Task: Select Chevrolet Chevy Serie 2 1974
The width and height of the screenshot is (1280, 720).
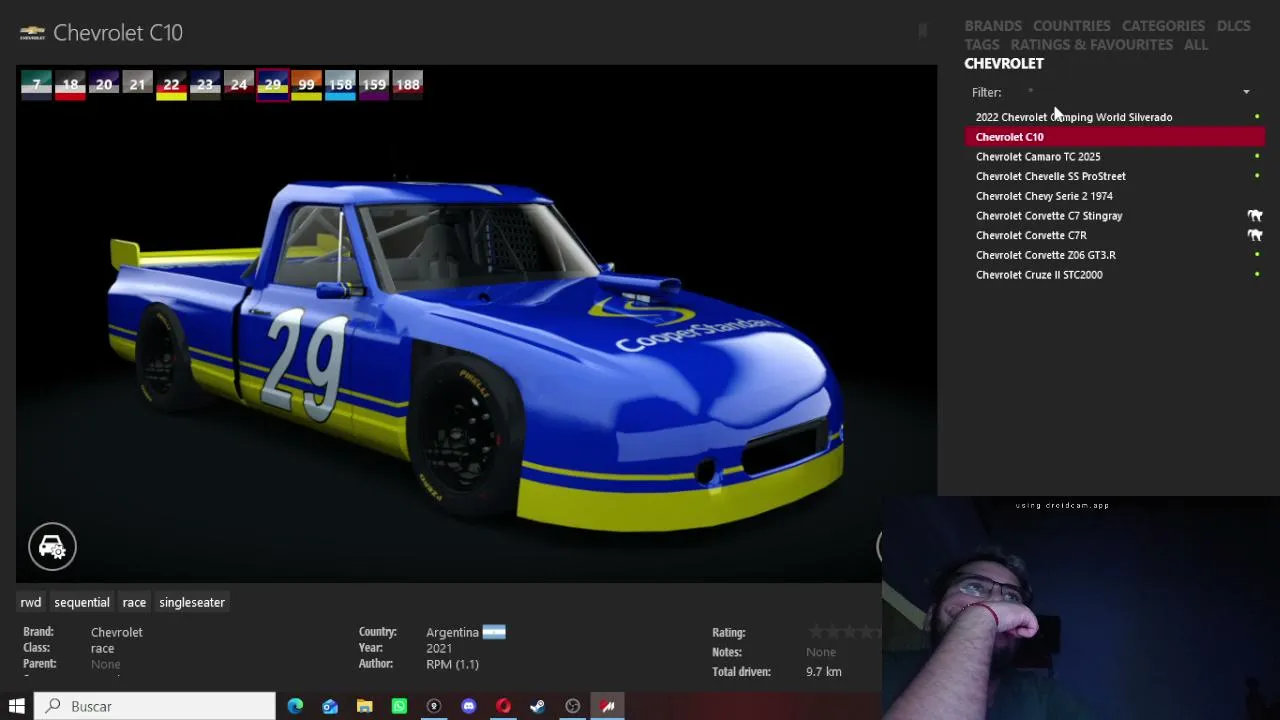Action: click(1115, 196)
